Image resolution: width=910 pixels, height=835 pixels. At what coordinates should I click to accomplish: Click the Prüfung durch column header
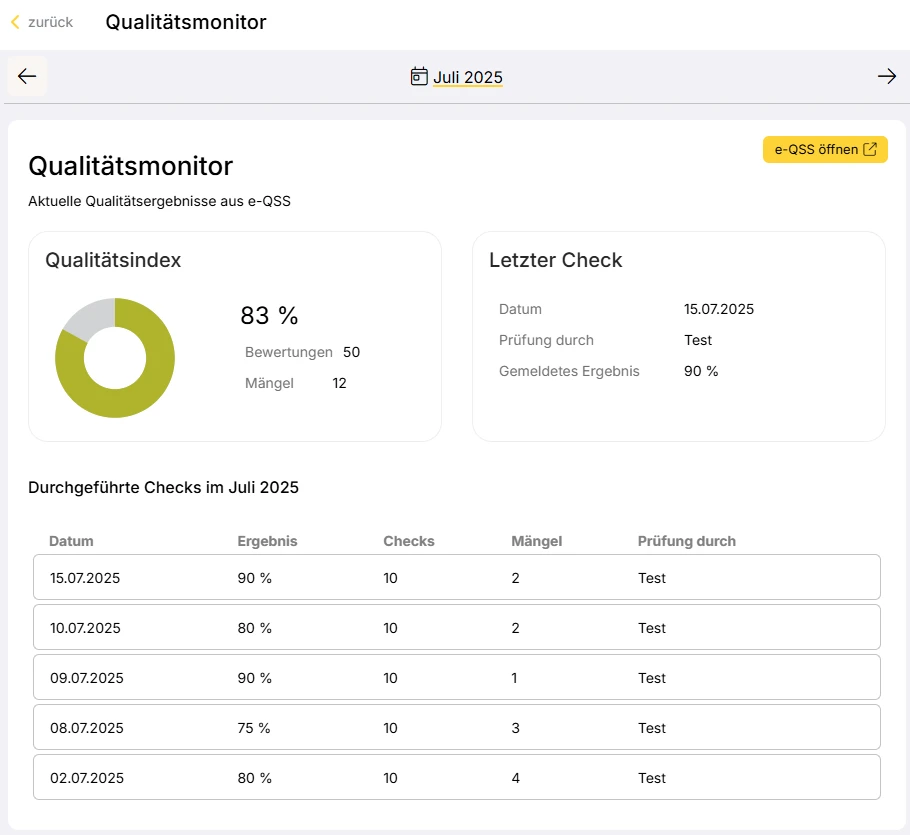(686, 541)
